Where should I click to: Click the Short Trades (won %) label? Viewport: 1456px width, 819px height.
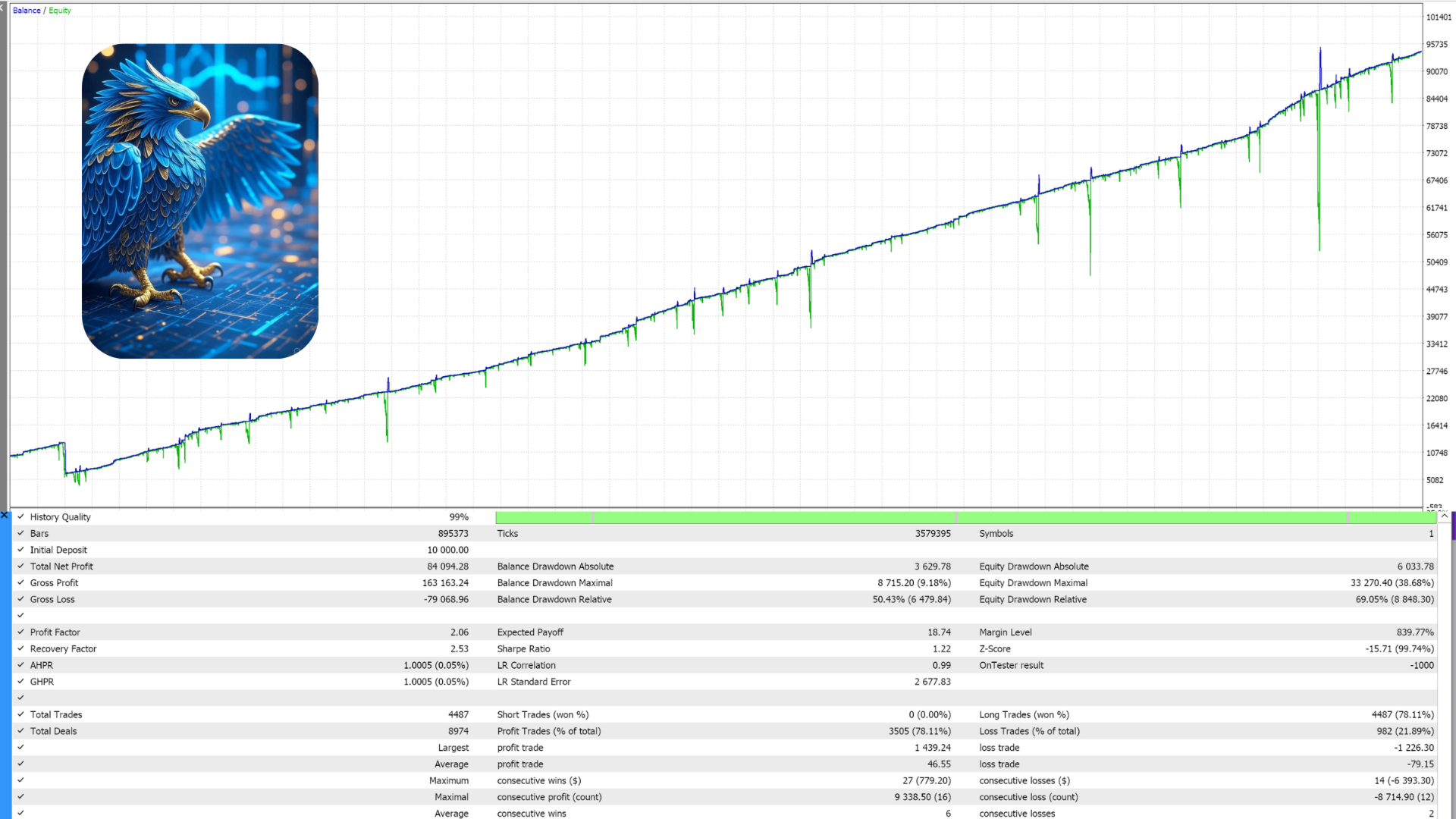542,715
